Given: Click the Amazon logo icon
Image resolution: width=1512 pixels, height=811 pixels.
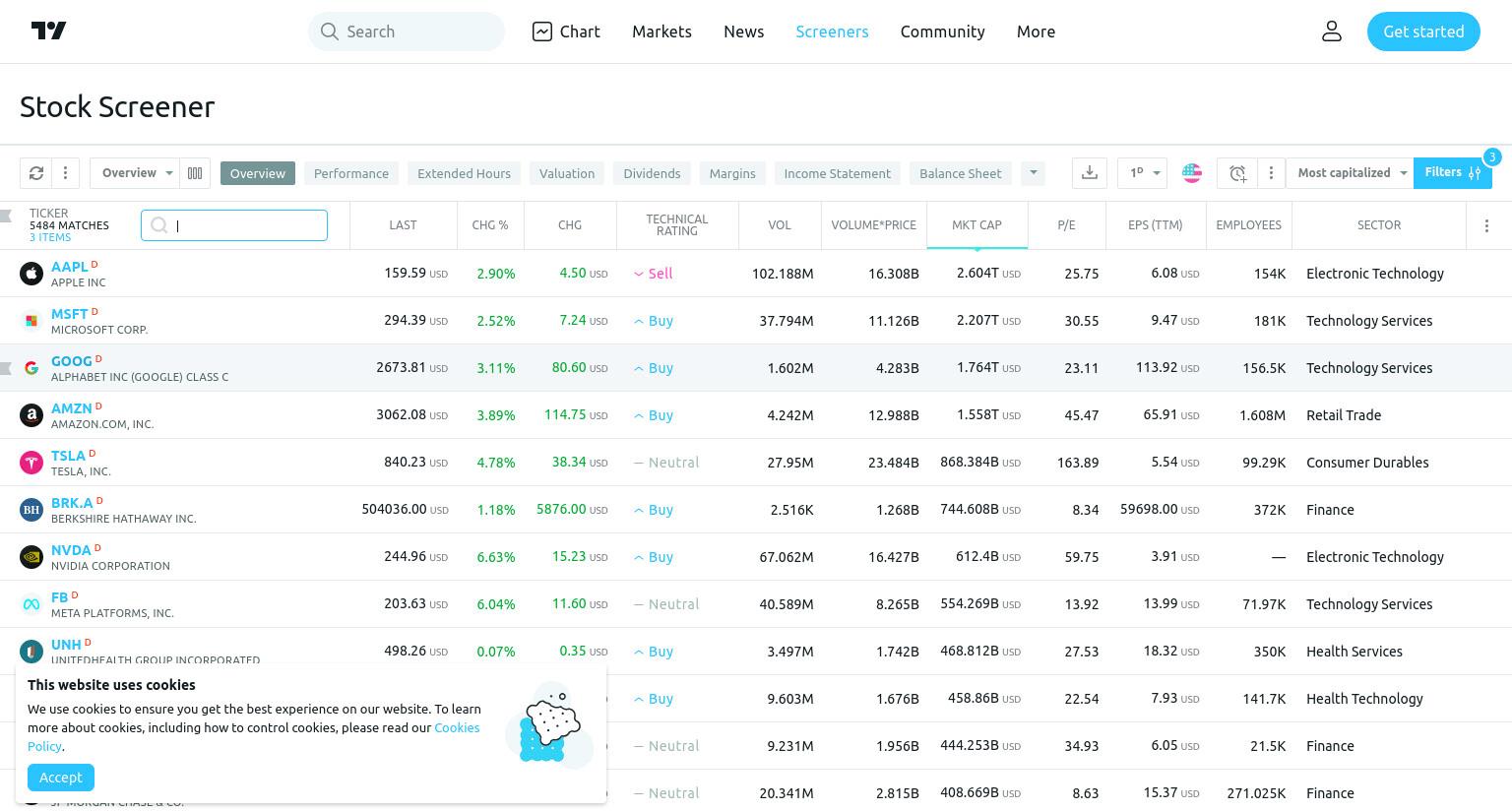Looking at the screenshot, I should tap(31, 415).
